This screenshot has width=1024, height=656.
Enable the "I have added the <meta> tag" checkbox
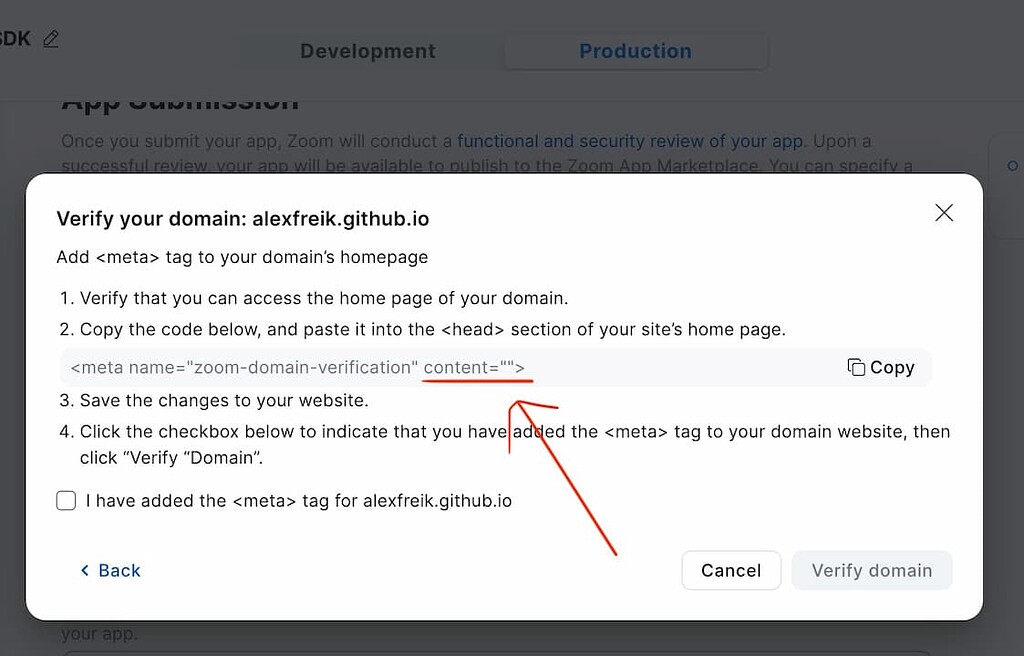click(x=66, y=500)
